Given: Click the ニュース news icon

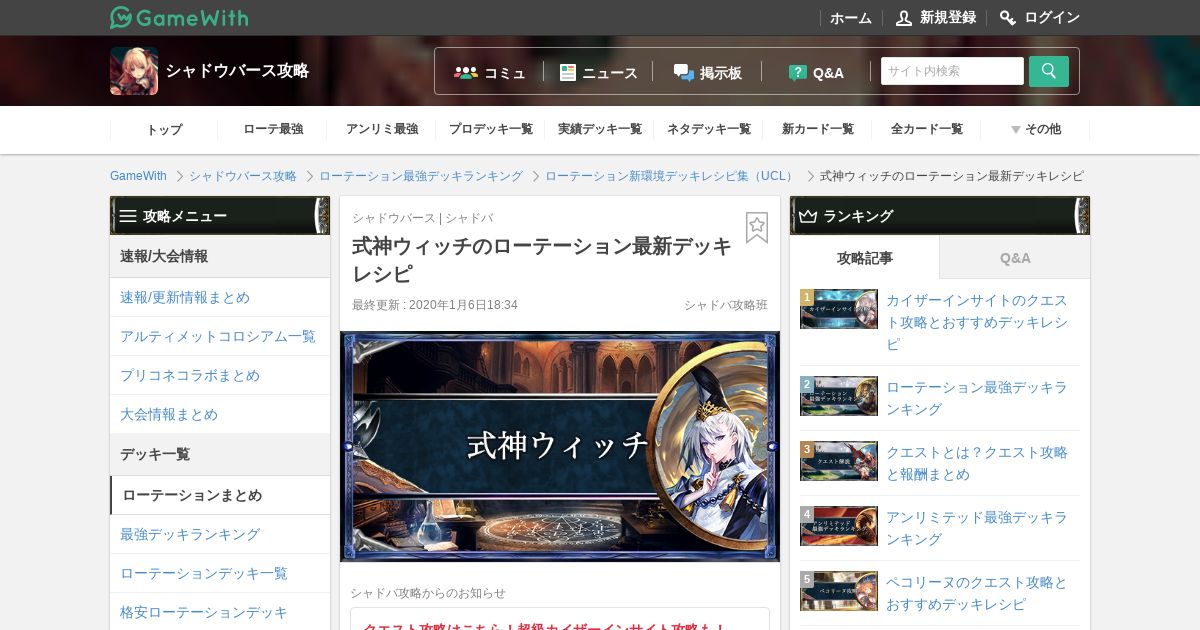Looking at the screenshot, I should tap(568, 72).
